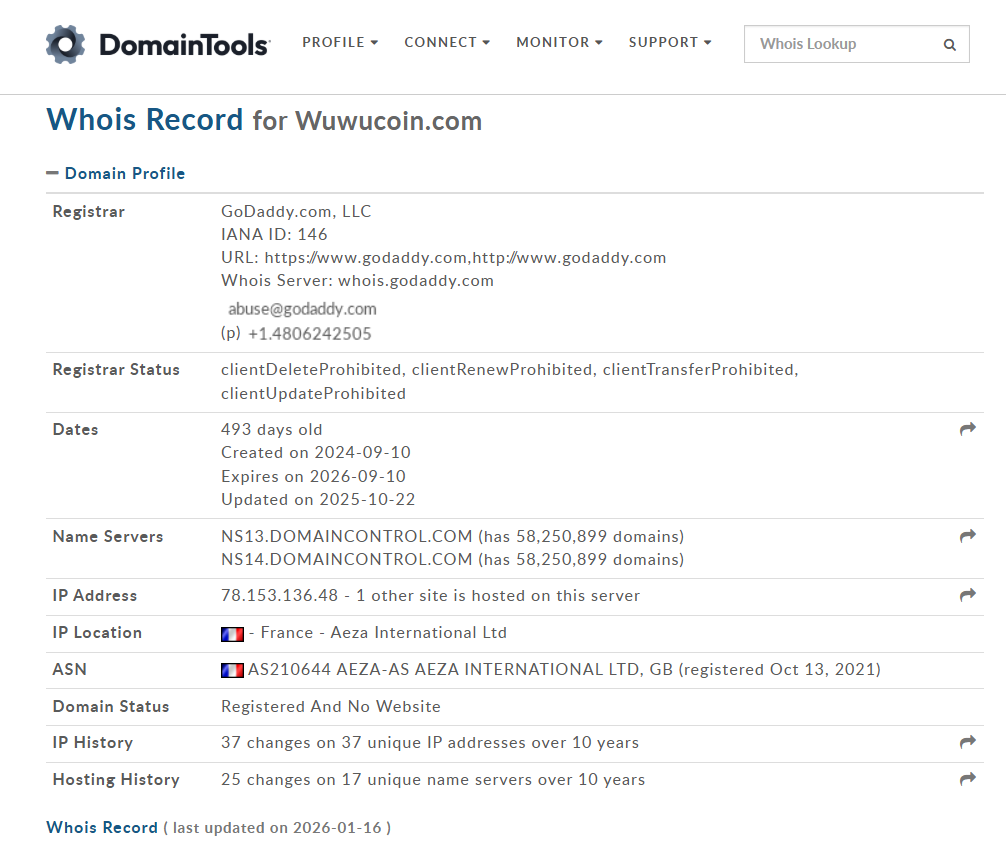The image size is (1006, 847).
Task: Click the France flag in IP Location row
Action: click(232, 633)
